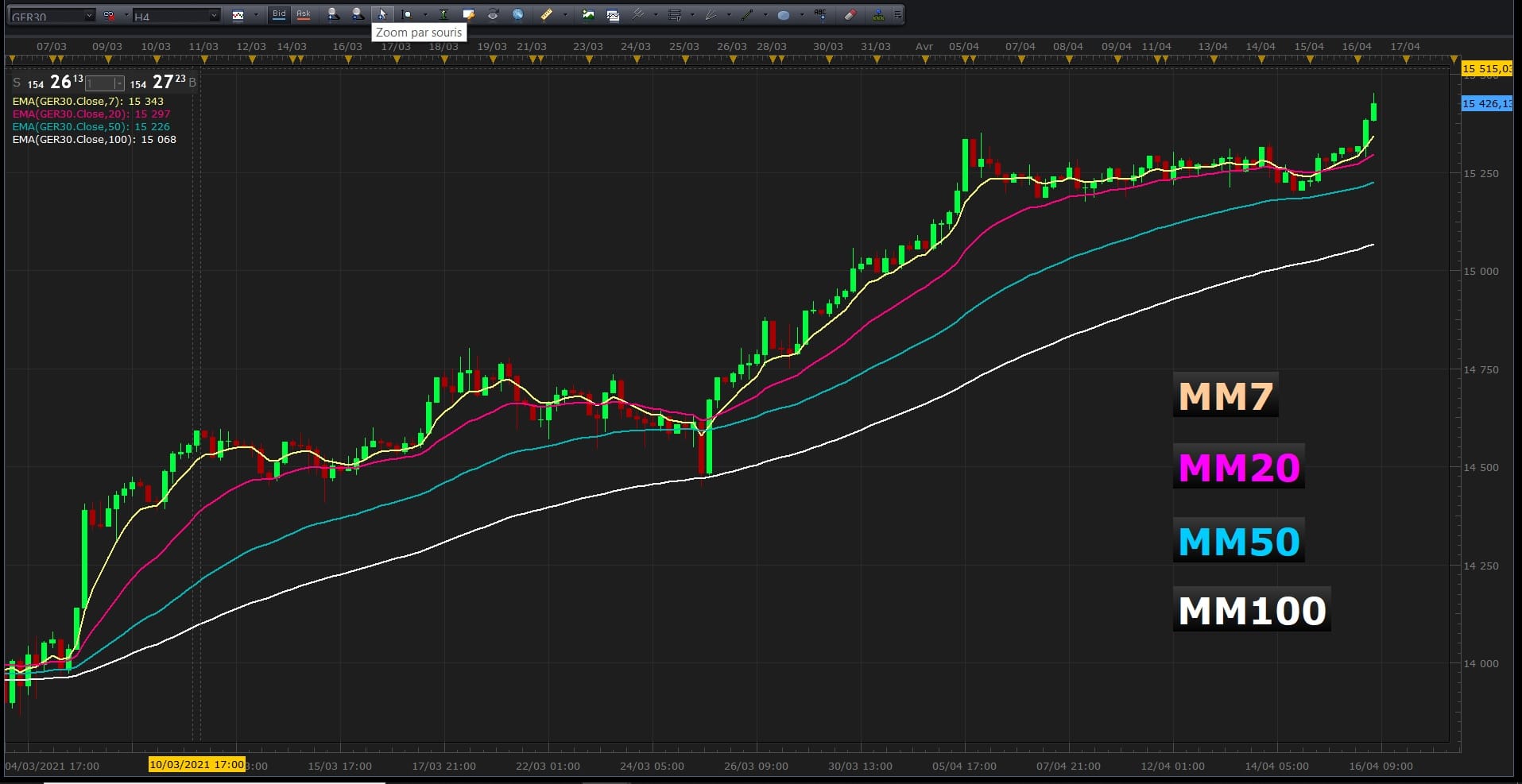The image size is (1522, 784).
Task: Click the 16/04 09:00 time axis label
Action: click(1381, 766)
